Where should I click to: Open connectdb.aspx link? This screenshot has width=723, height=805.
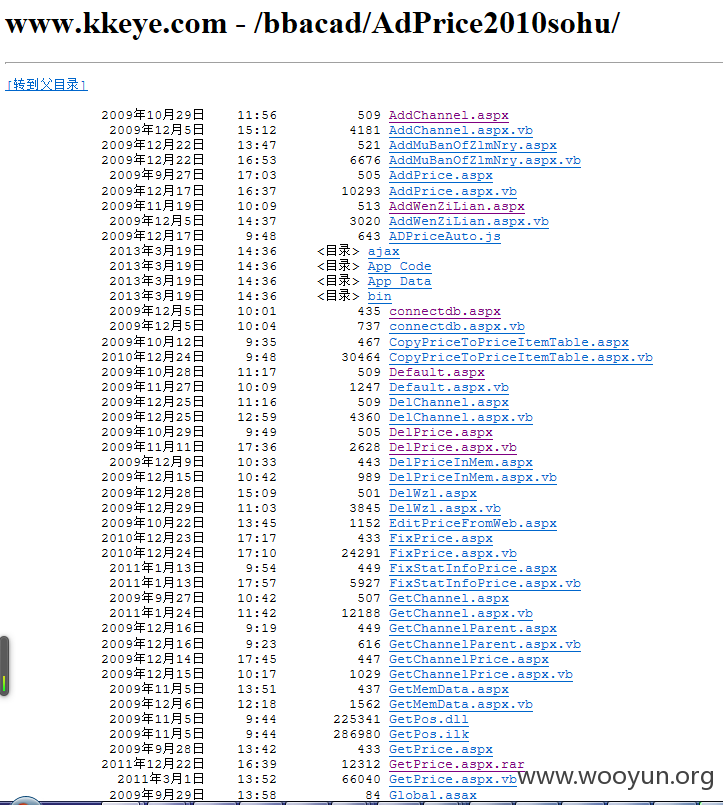click(445, 311)
